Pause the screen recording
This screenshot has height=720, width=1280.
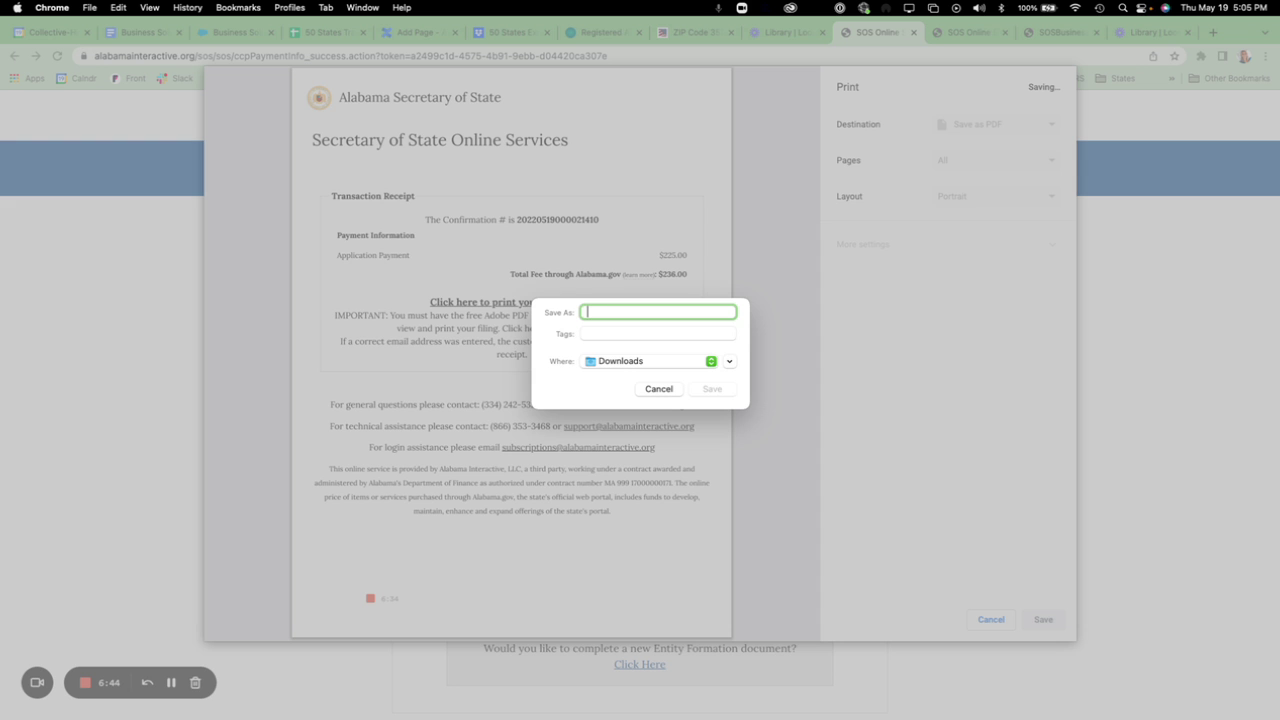pyautogui.click(x=171, y=683)
